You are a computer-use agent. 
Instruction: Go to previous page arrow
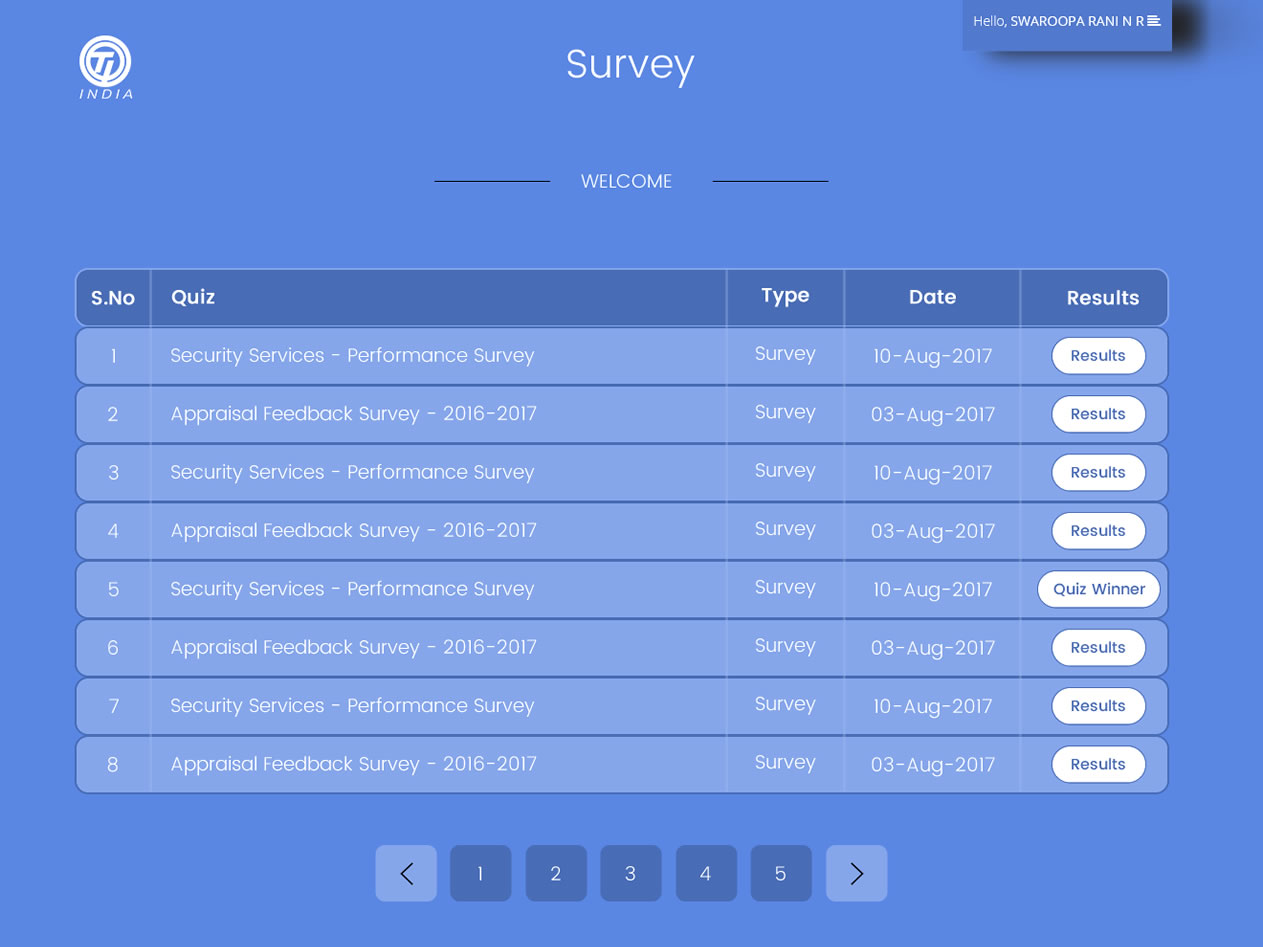coord(406,873)
